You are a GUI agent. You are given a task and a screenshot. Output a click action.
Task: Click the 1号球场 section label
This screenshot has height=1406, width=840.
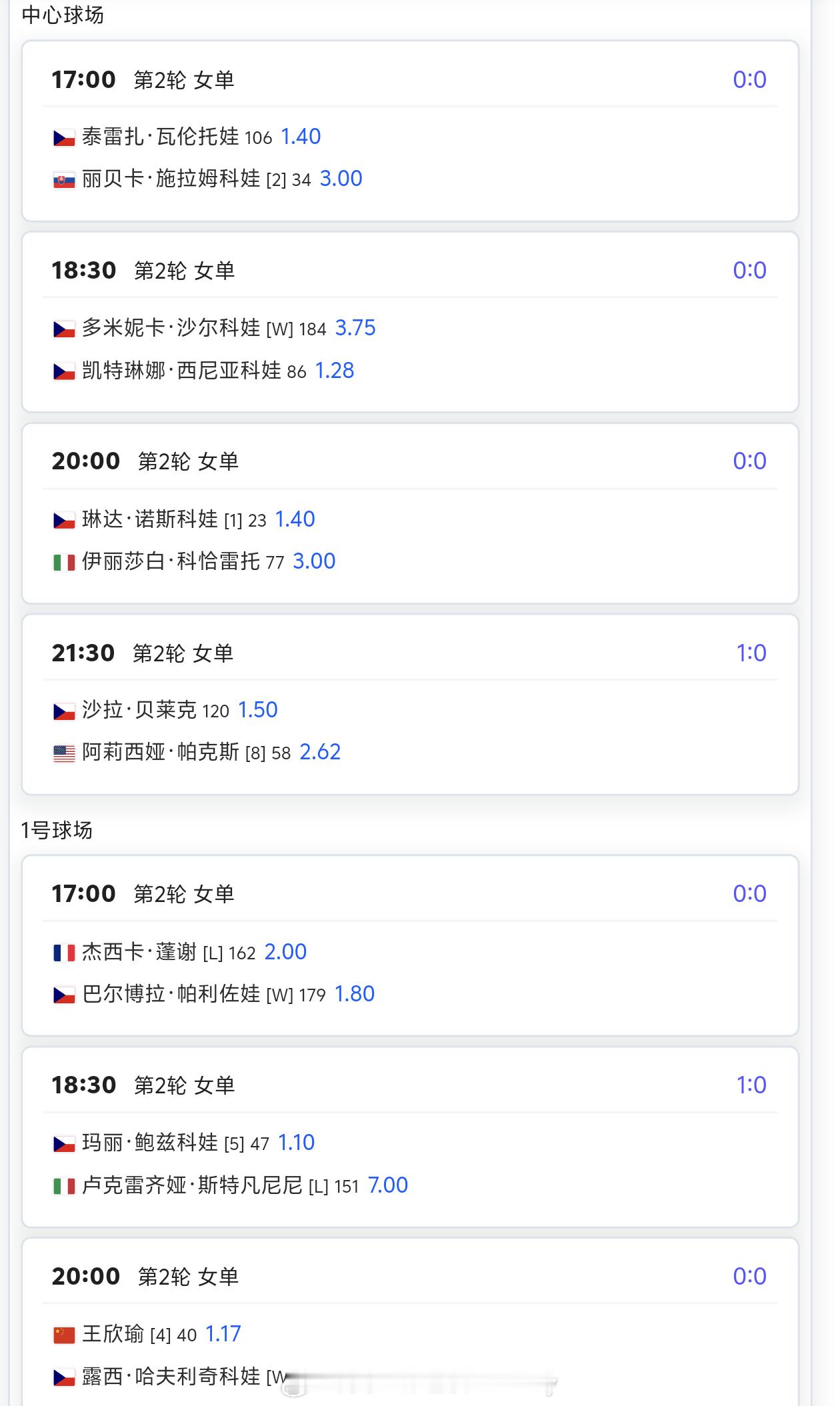(x=57, y=830)
